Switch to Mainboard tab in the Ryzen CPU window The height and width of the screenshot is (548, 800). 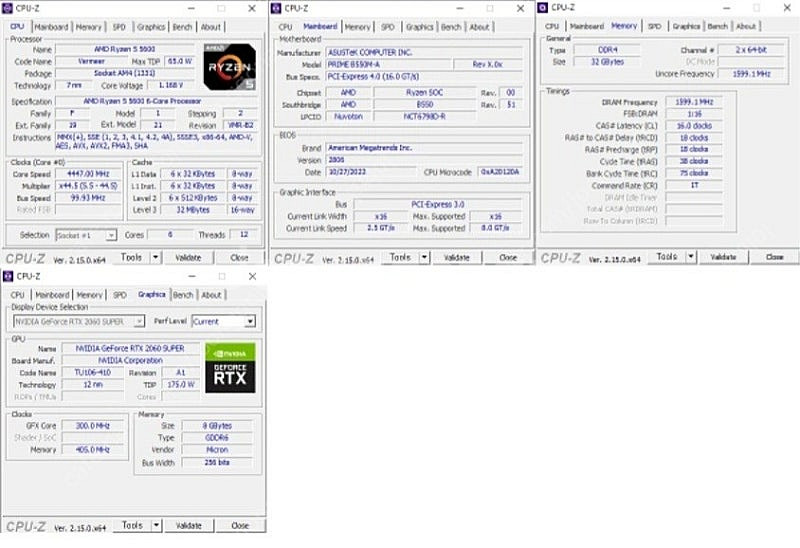coord(51,27)
